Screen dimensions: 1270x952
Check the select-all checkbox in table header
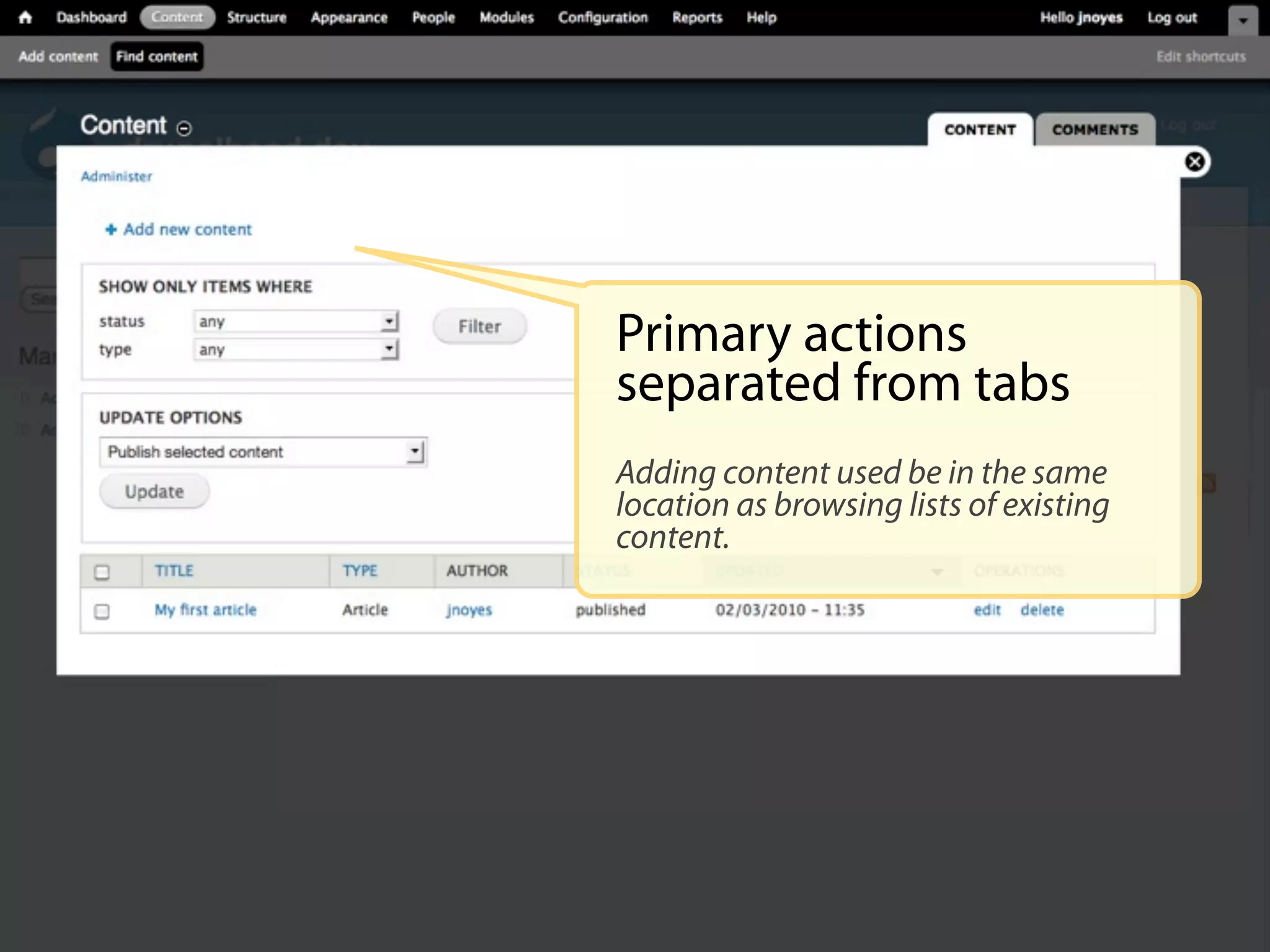[x=102, y=571]
